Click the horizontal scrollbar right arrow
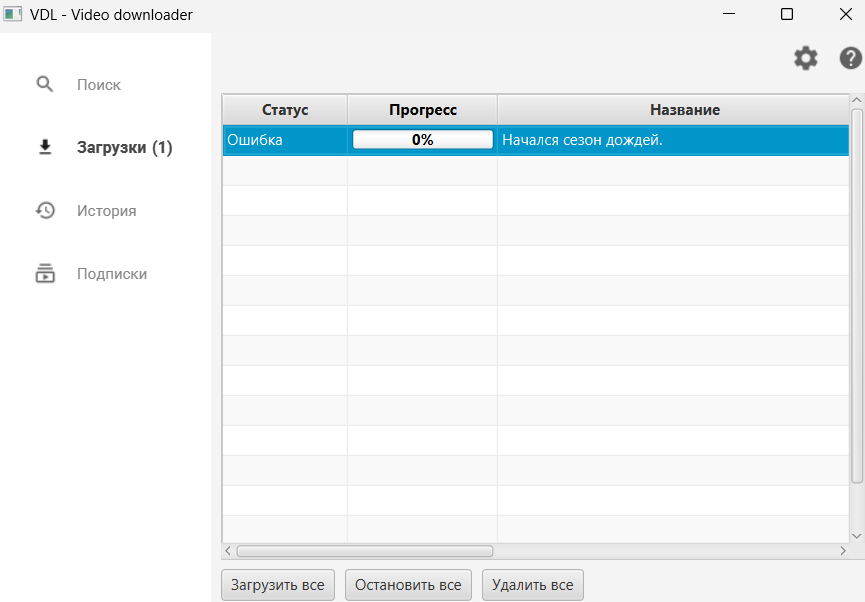865x602 pixels. (x=842, y=551)
